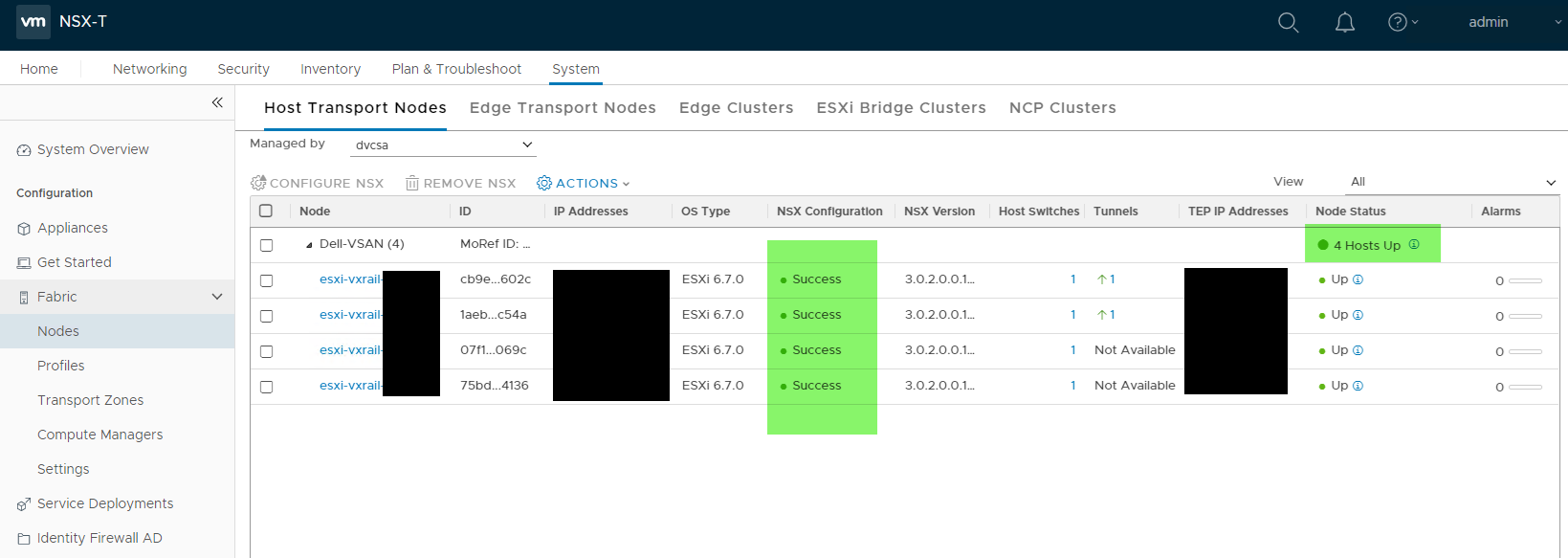
Task: Open the ACTIONS dropdown menu
Action: 584,183
